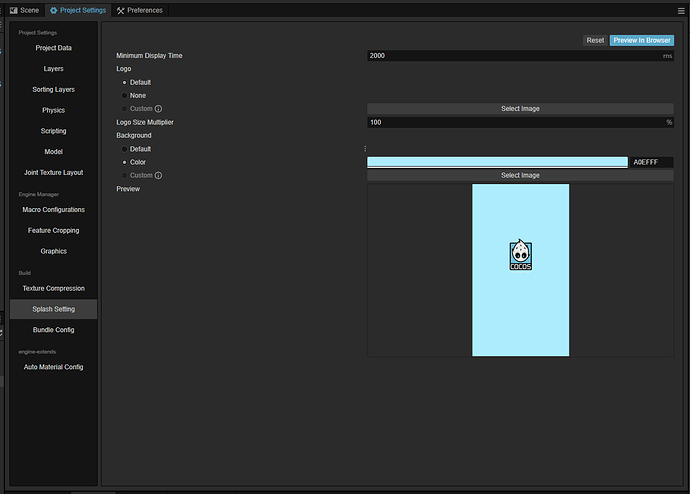Switch to the Scene tab

25,10
